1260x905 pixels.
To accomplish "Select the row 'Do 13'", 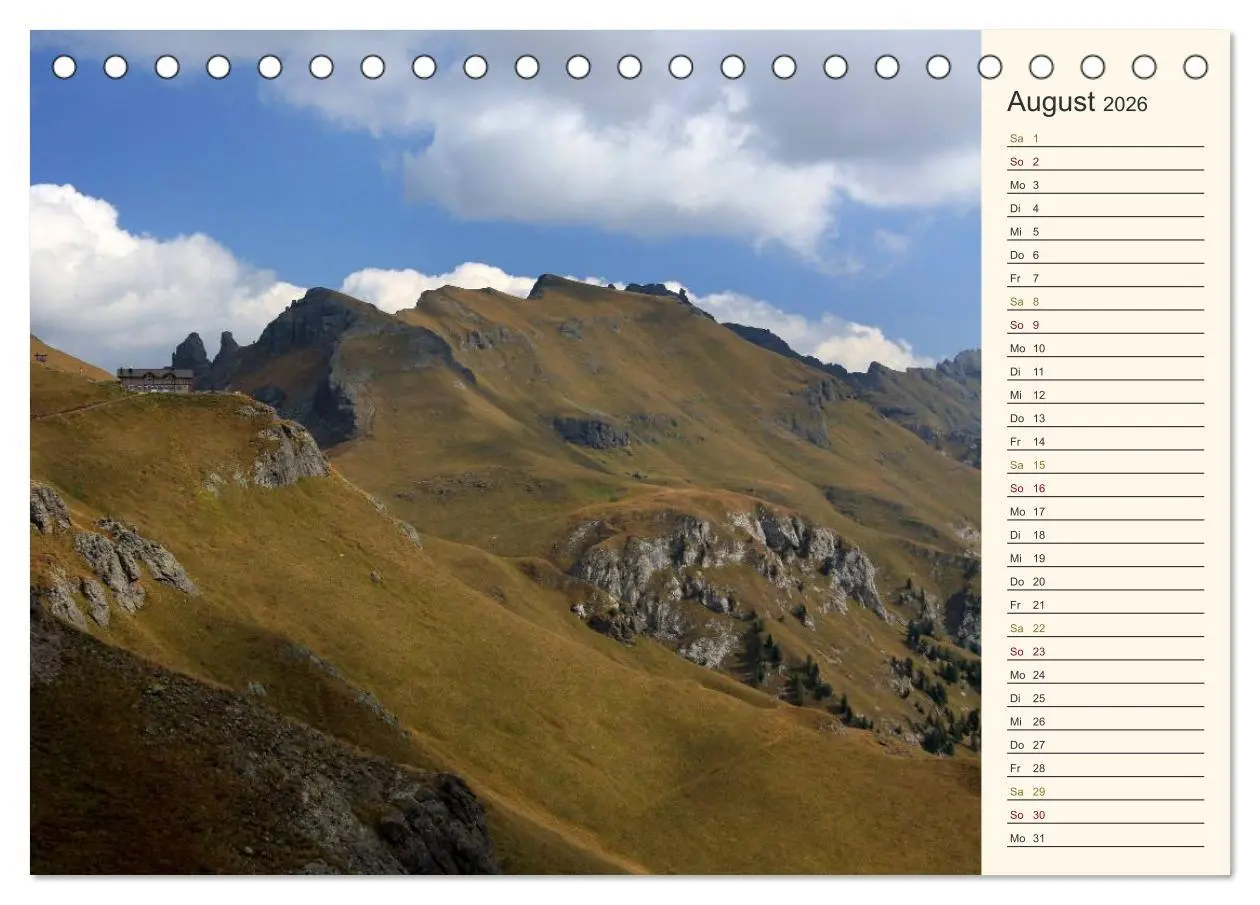I will (1105, 418).
